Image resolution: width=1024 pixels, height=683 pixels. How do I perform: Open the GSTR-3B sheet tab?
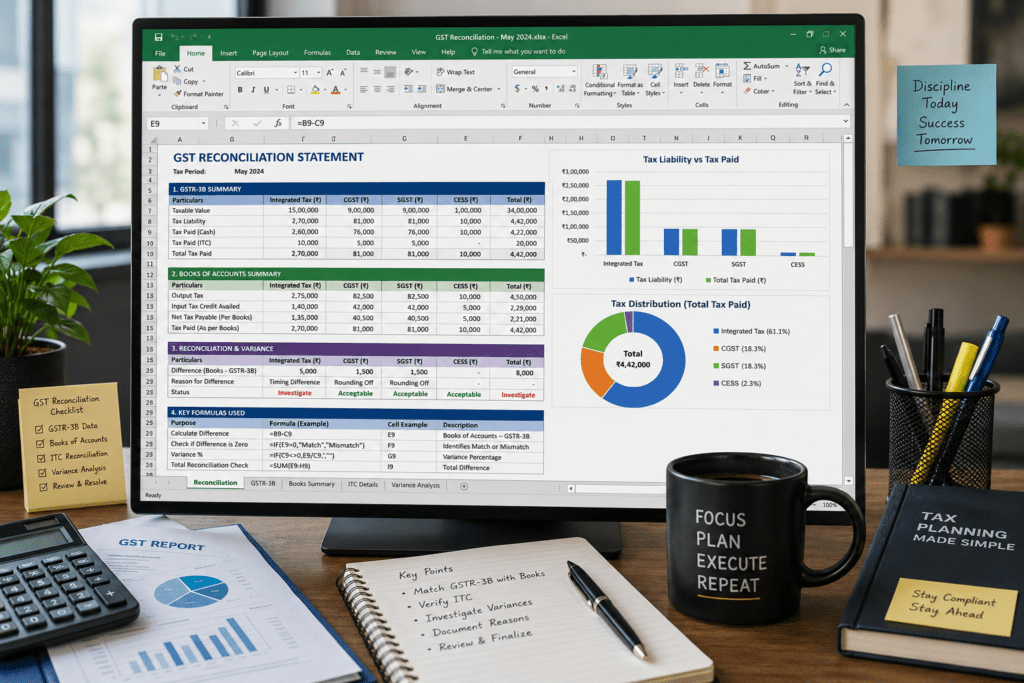[x=263, y=484]
